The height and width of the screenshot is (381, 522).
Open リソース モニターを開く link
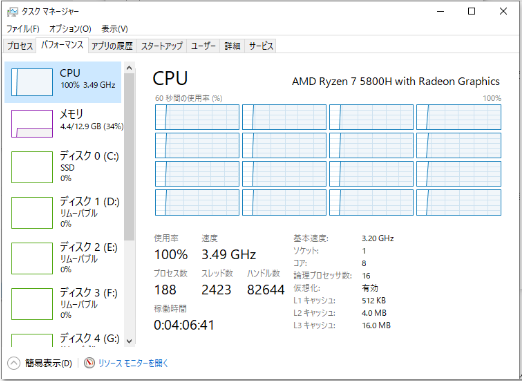(x=133, y=363)
